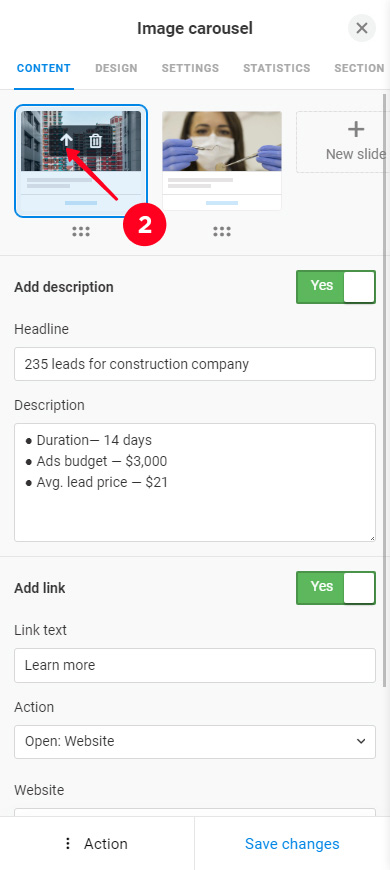Switch to the Design tab
The height and width of the screenshot is (870, 390).
[x=116, y=68]
